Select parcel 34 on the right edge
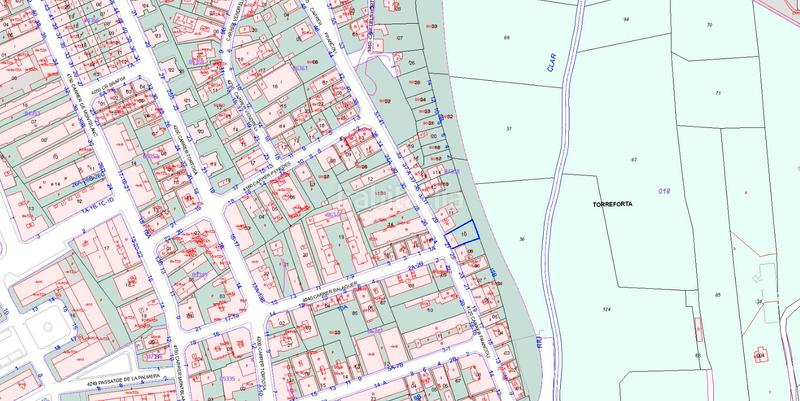The height and width of the screenshot is (401, 800). 759,301
